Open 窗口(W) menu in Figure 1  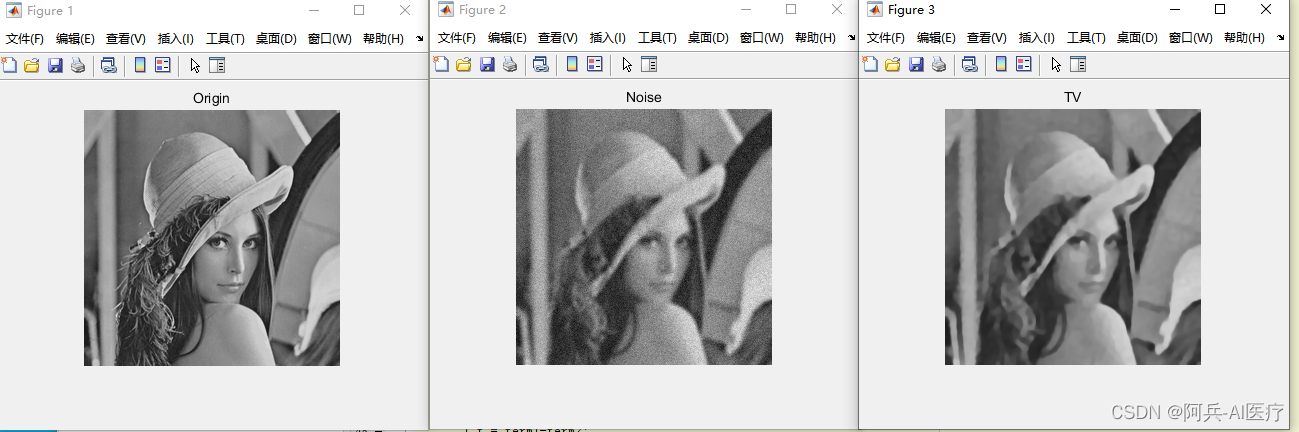pos(329,39)
